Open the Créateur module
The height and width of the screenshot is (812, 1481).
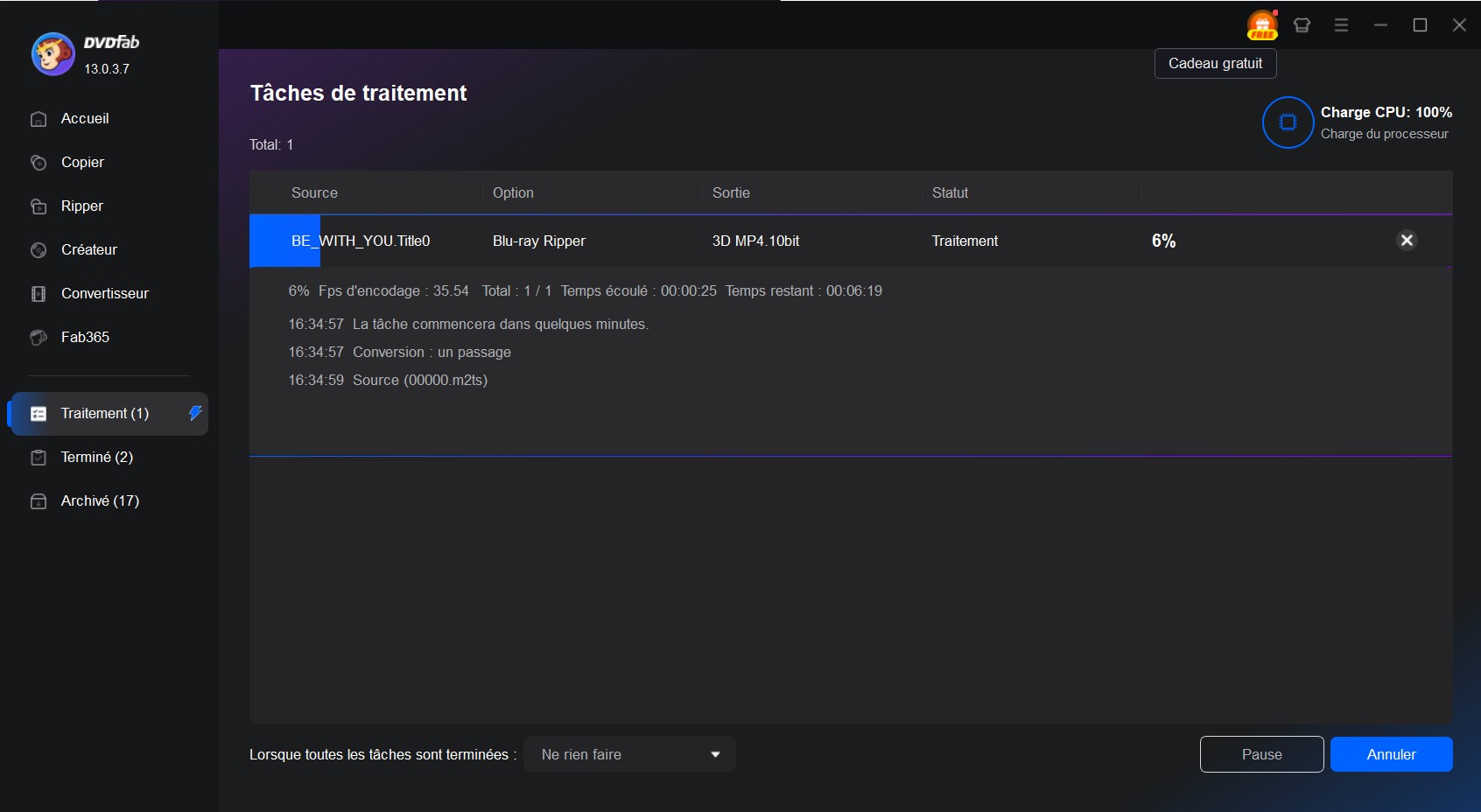(88, 250)
